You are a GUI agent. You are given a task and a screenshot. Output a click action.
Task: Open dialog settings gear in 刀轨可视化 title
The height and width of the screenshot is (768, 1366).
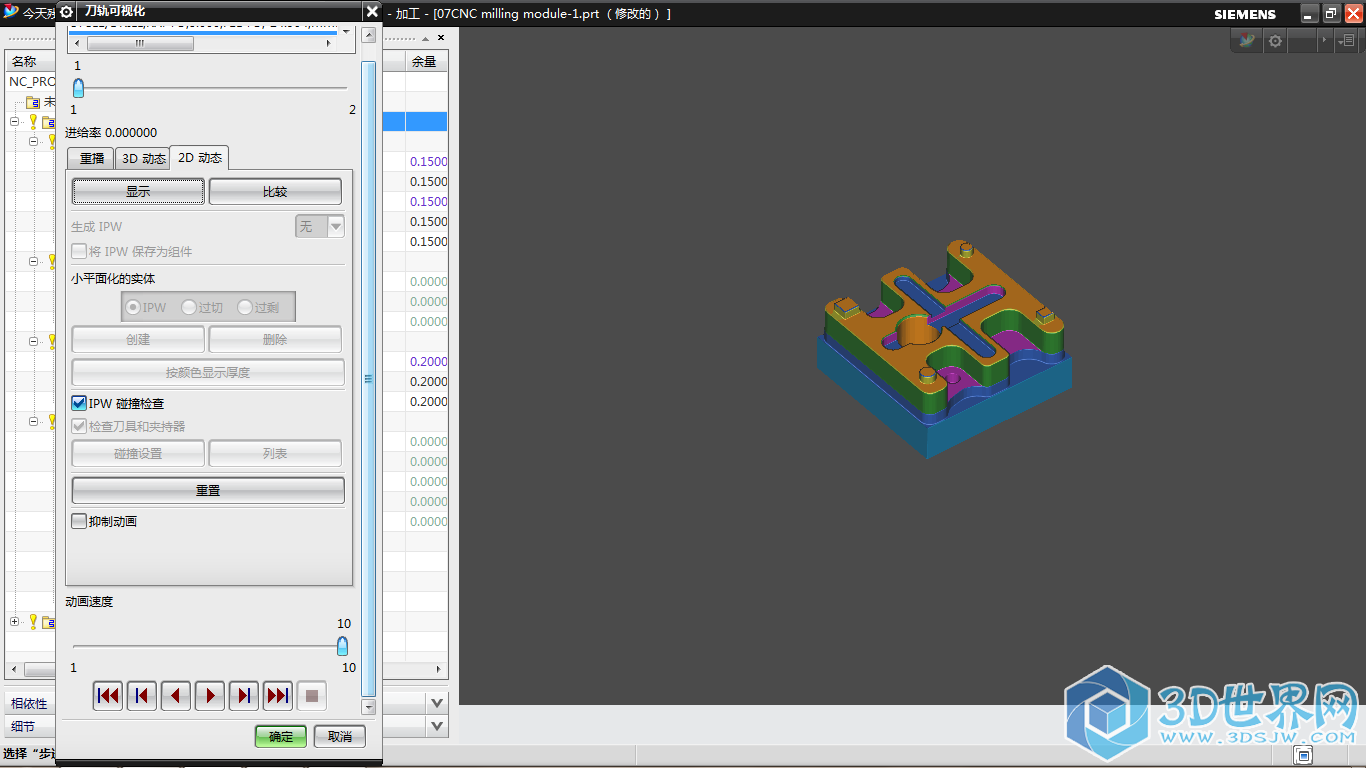[67, 11]
